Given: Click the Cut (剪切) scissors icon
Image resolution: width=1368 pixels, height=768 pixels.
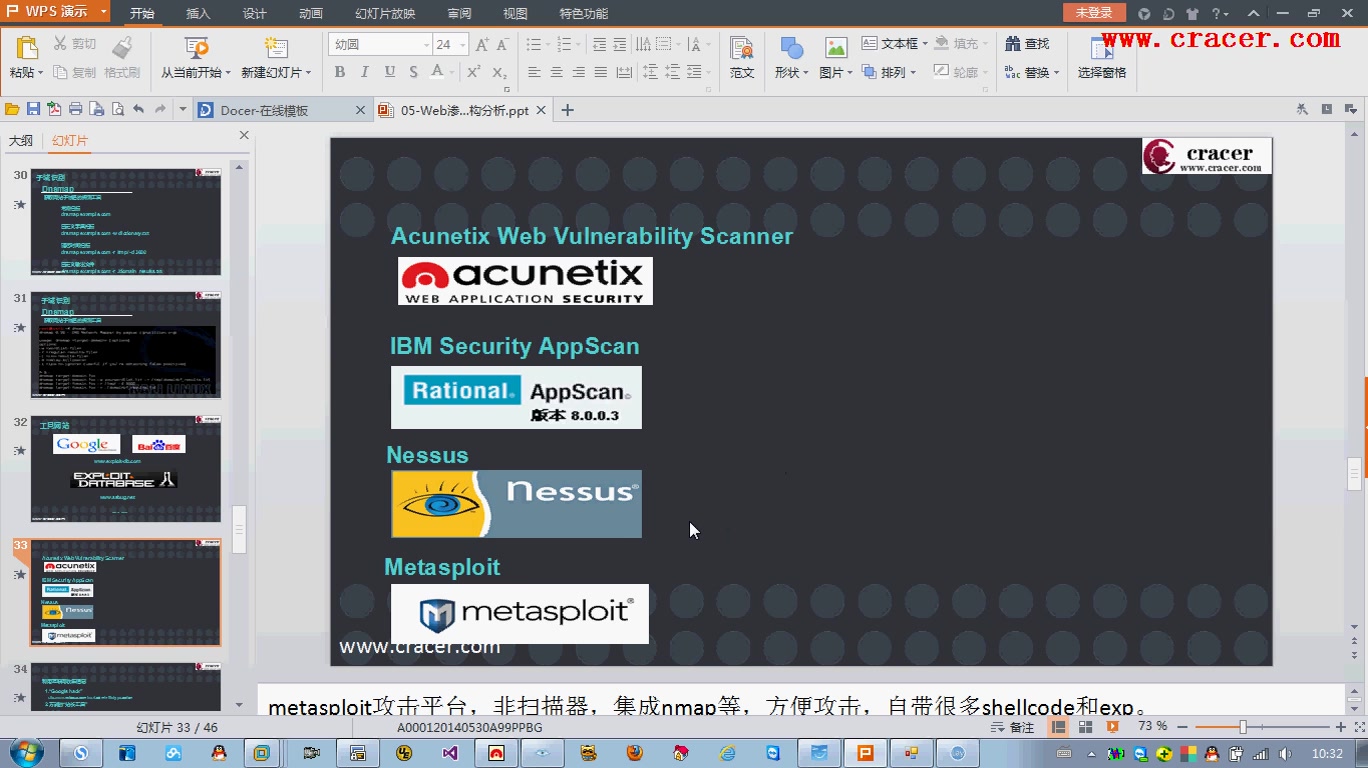Looking at the screenshot, I should [60, 44].
